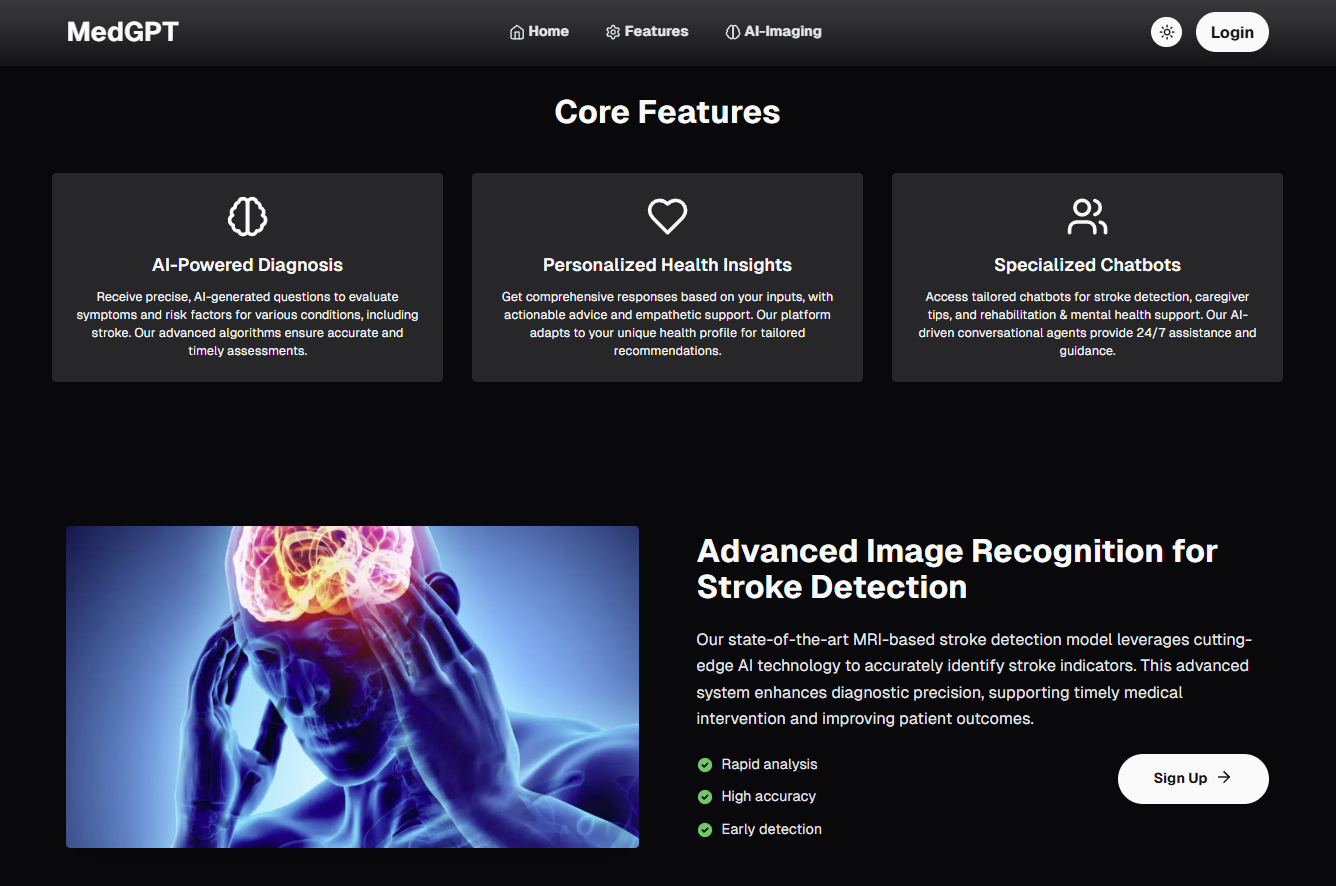Click the heart icon above Personalized Health Insights
1336x886 pixels.
[x=667, y=216]
